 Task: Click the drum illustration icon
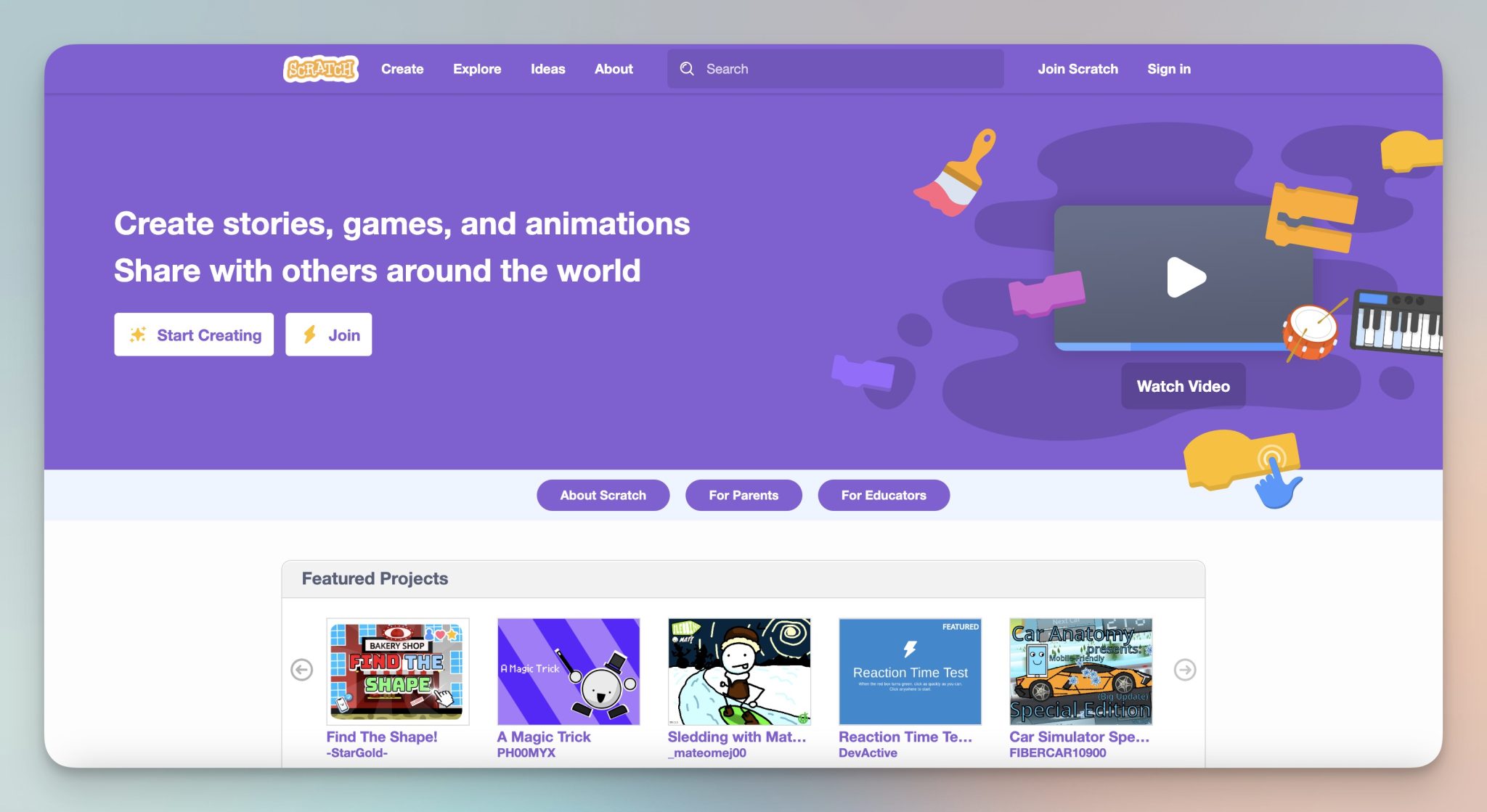(x=1311, y=332)
